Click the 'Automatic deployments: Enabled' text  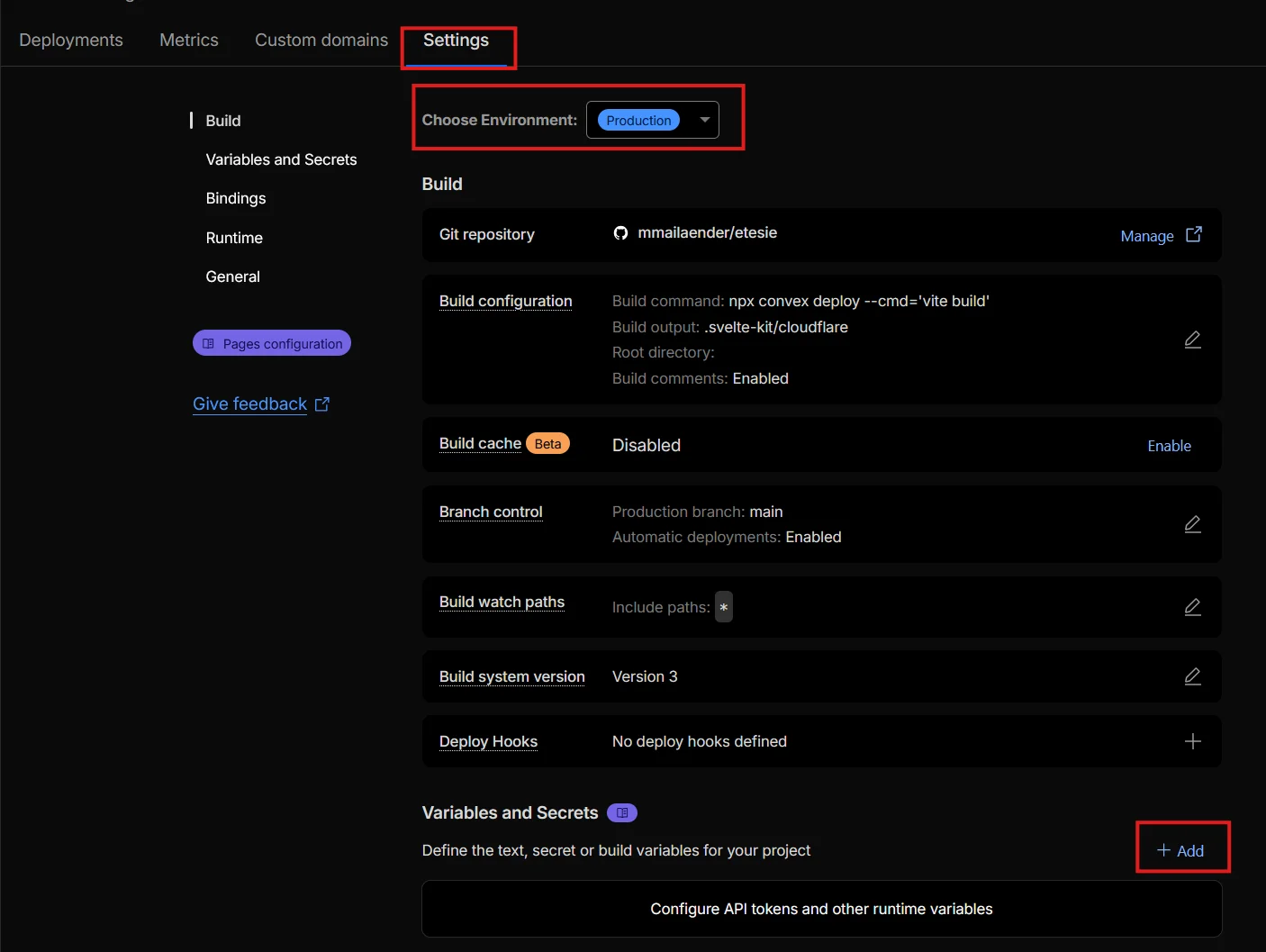tap(727, 537)
